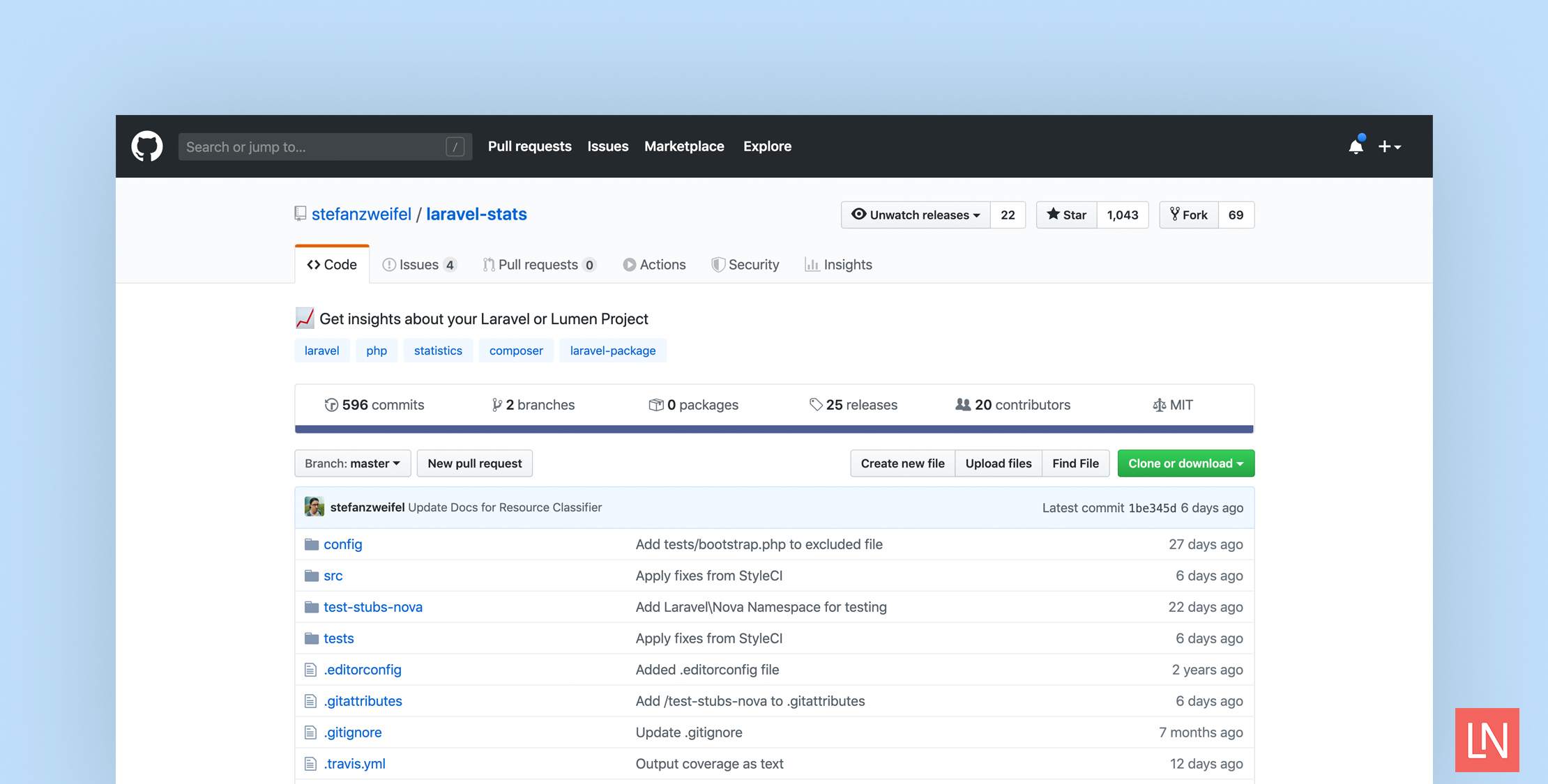Open the statistics topic tag

point(438,351)
